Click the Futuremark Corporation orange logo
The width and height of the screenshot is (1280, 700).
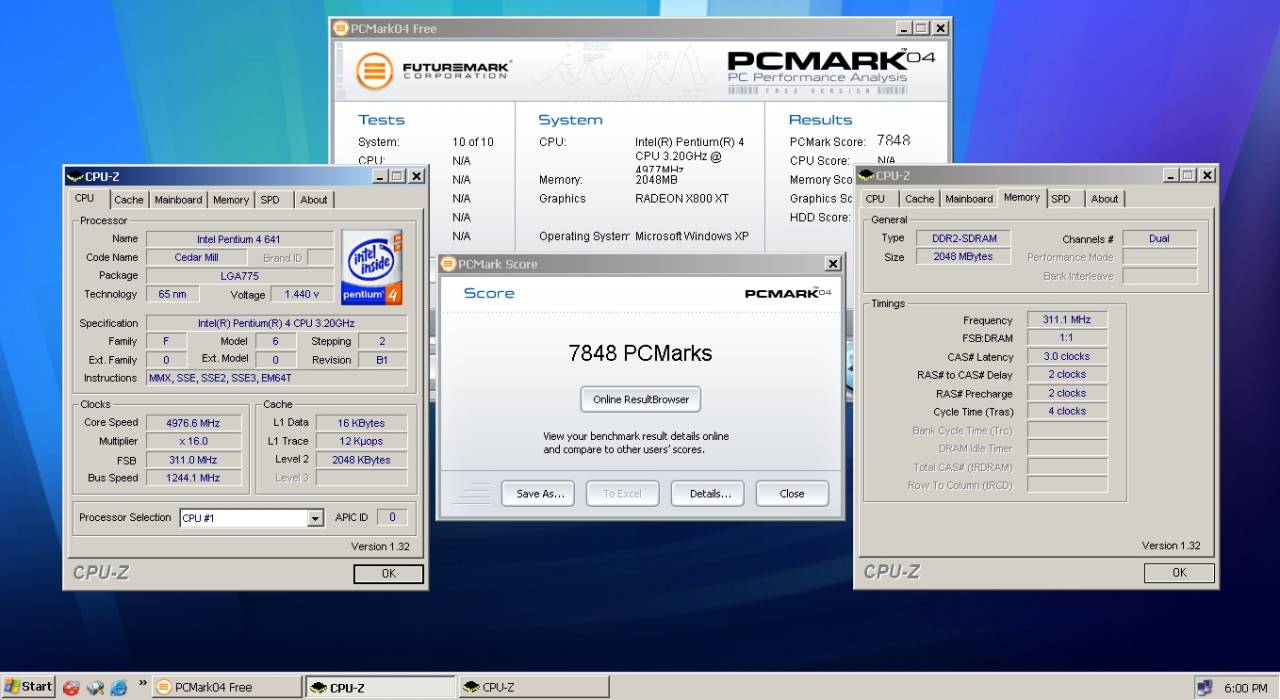point(375,71)
